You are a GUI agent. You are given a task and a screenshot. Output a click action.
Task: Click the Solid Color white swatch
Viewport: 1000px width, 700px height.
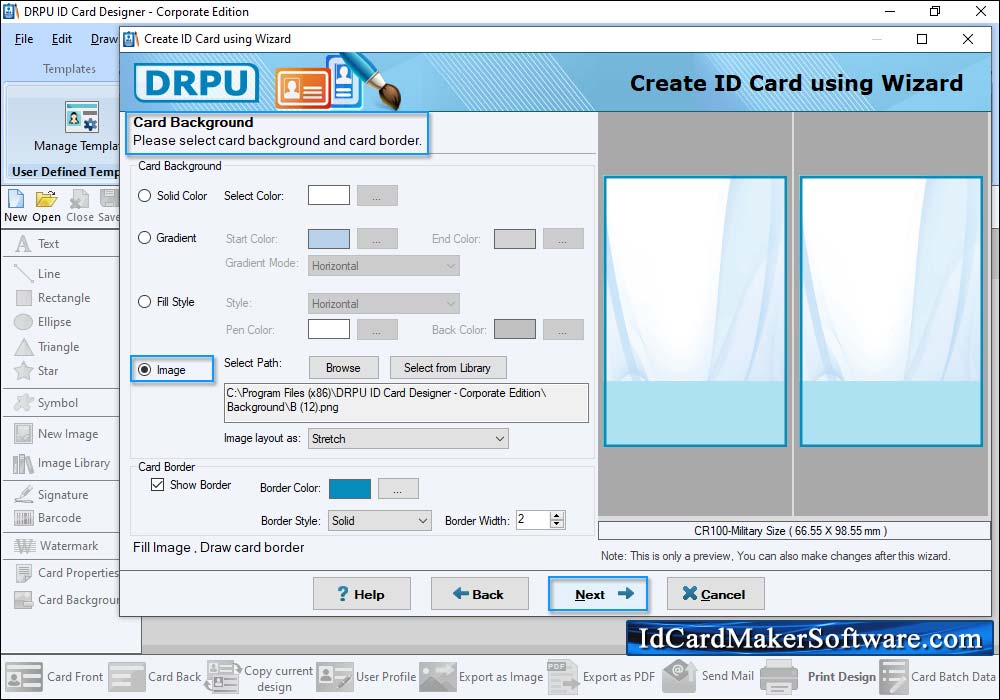point(329,196)
